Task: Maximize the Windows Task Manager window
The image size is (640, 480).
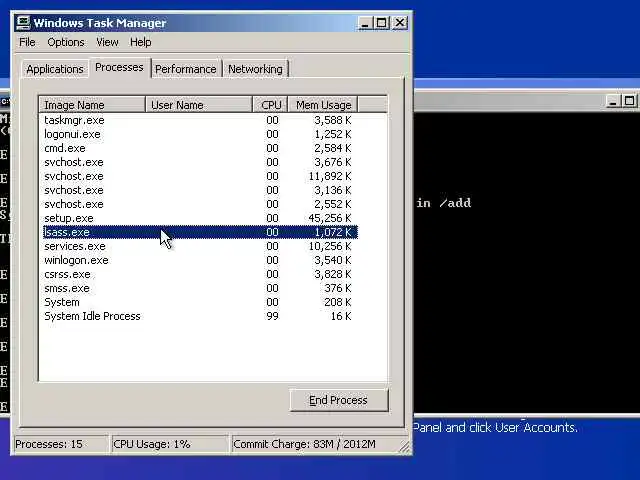Action: (x=382, y=23)
